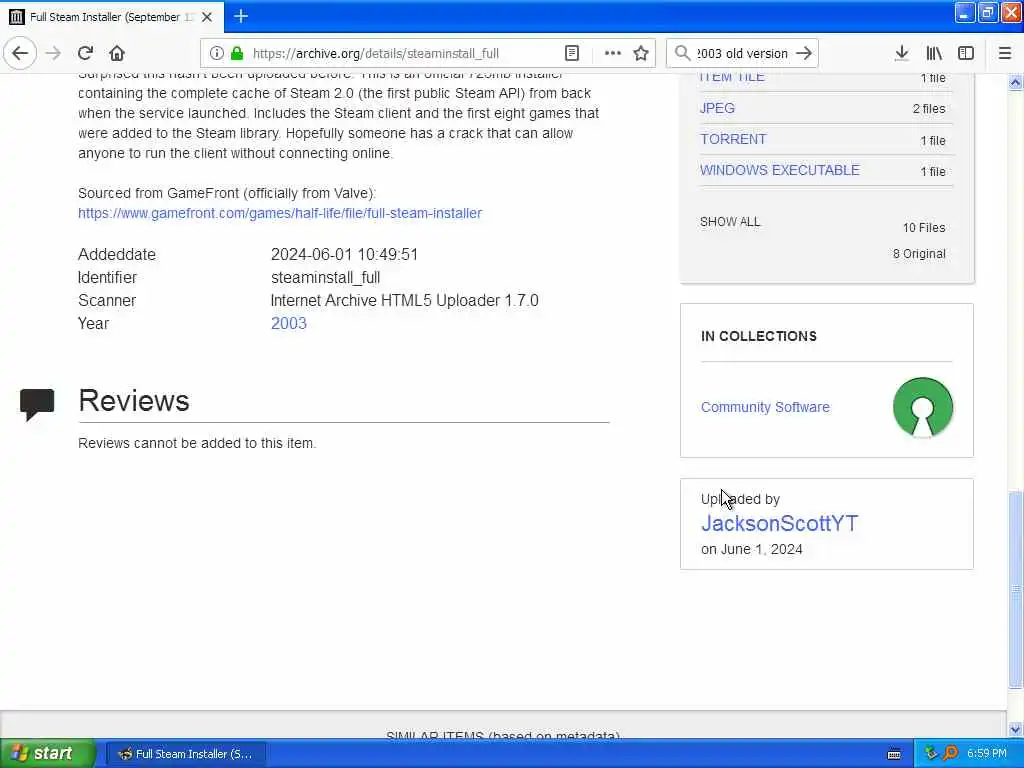Click the IN COLLECTIONS heading
1024x768 pixels.
[758, 336]
